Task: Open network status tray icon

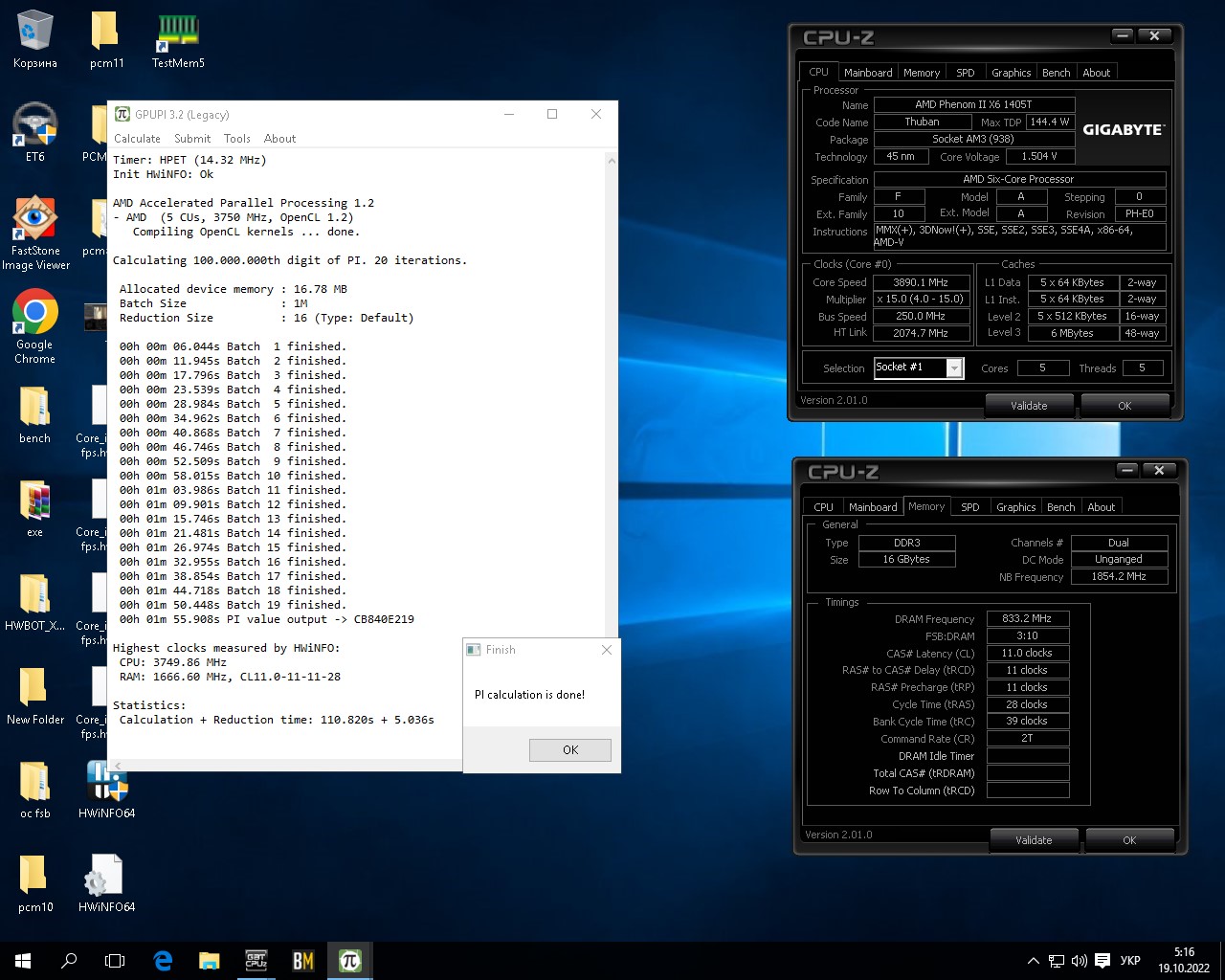Action: [x=1057, y=961]
